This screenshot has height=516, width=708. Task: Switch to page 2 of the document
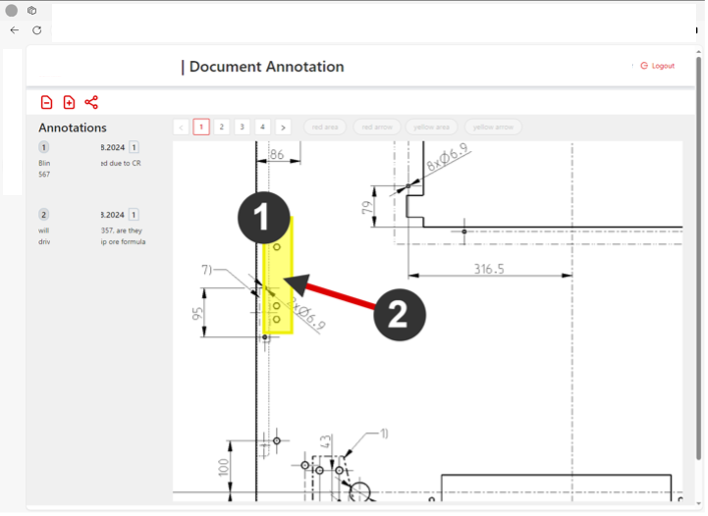[x=222, y=127]
